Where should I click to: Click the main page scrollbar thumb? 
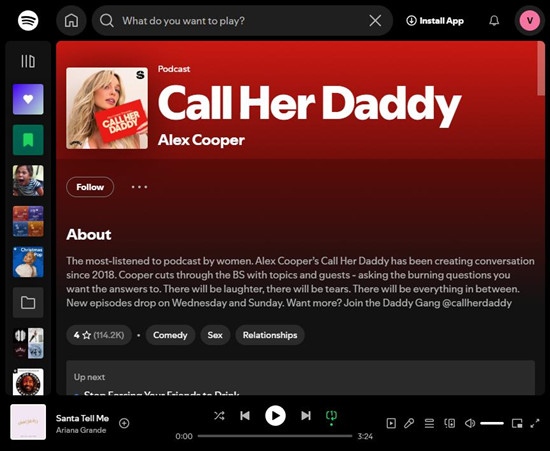541,69
